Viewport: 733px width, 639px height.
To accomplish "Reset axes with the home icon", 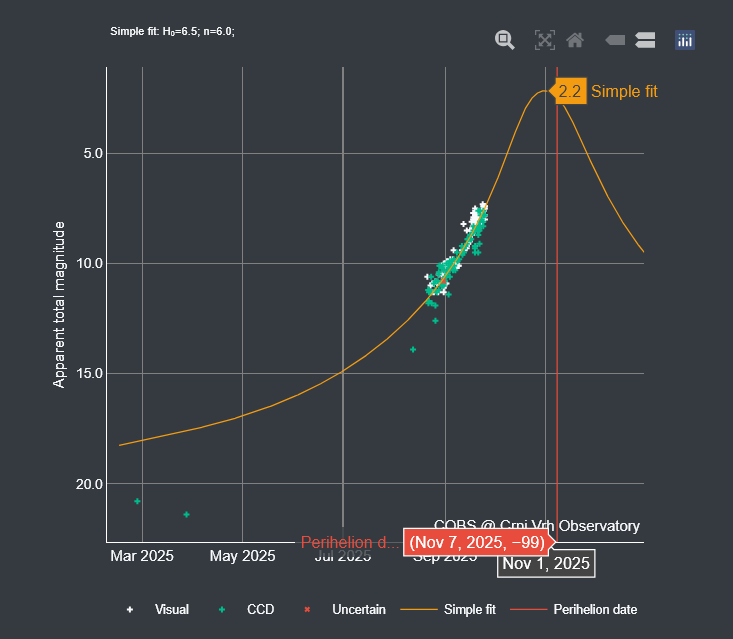I will [574, 40].
